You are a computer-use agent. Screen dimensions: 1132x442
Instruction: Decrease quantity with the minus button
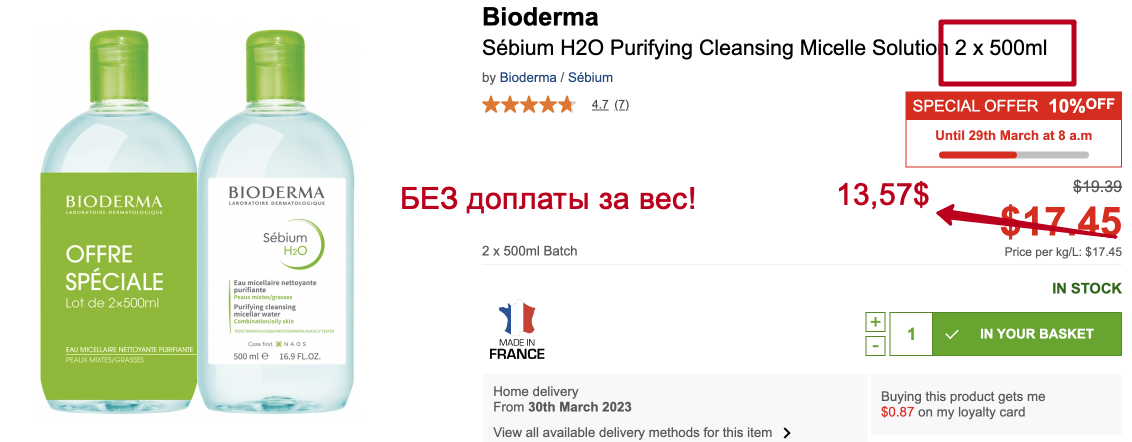point(876,345)
